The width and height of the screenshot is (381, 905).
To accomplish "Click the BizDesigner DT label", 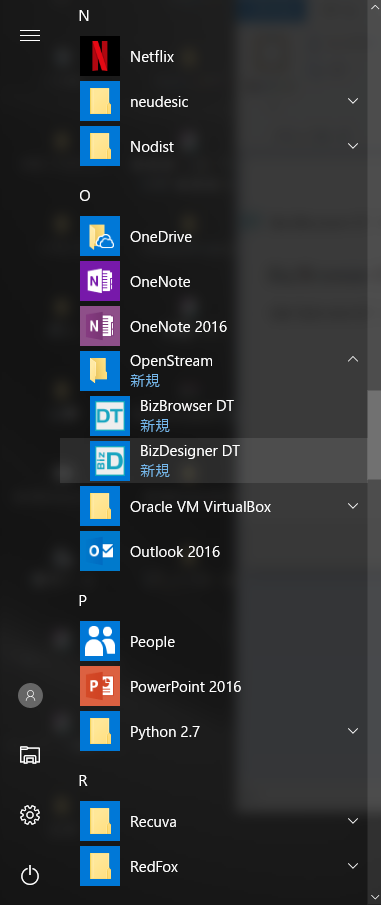I will pyautogui.click(x=190, y=451).
